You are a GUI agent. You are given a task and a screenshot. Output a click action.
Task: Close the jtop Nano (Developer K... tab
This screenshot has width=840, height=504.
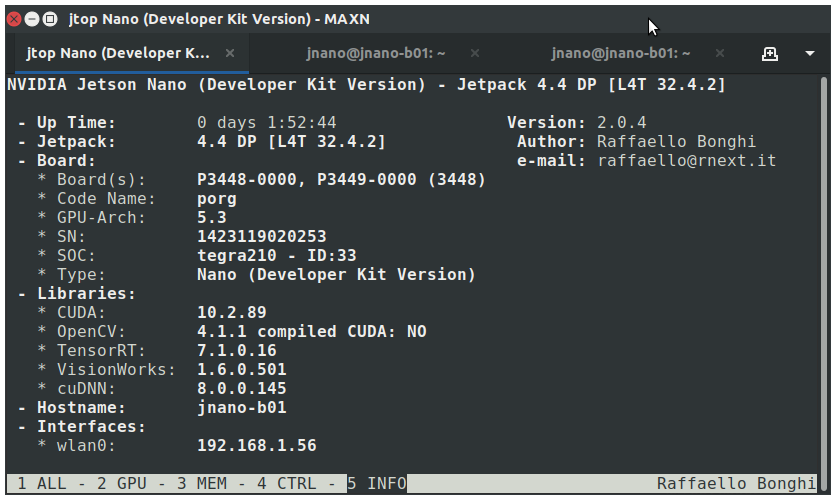click(230, 53)
